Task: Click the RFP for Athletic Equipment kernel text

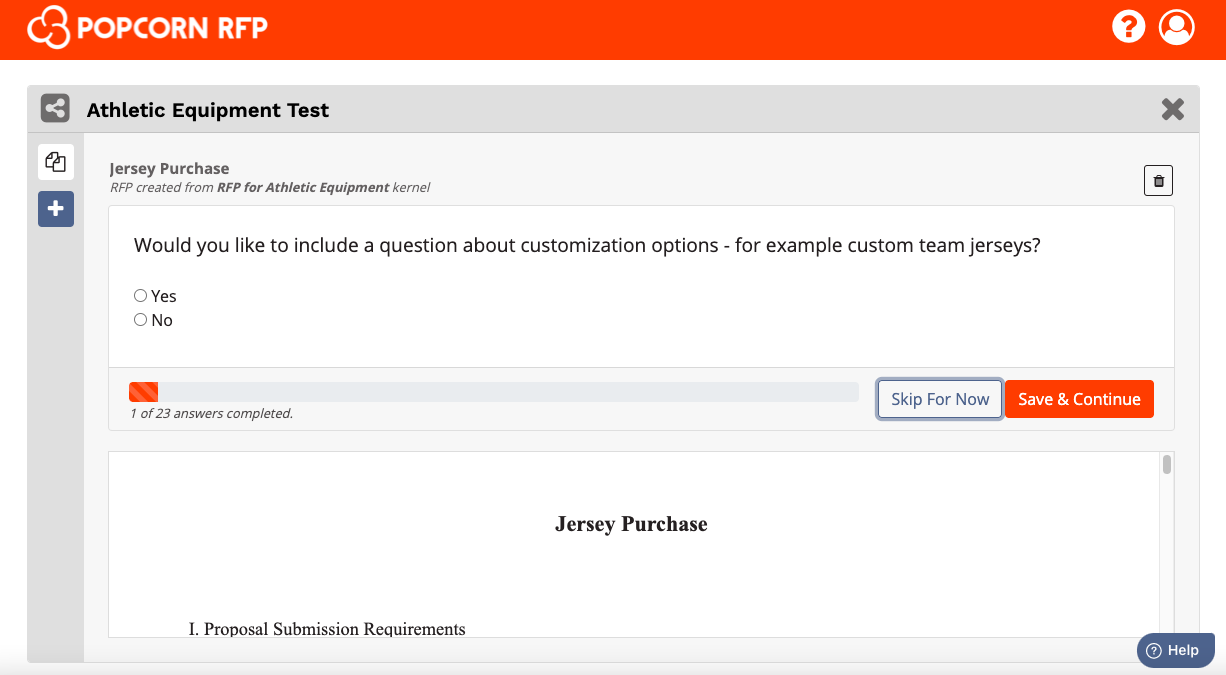Action: [303, 187]
